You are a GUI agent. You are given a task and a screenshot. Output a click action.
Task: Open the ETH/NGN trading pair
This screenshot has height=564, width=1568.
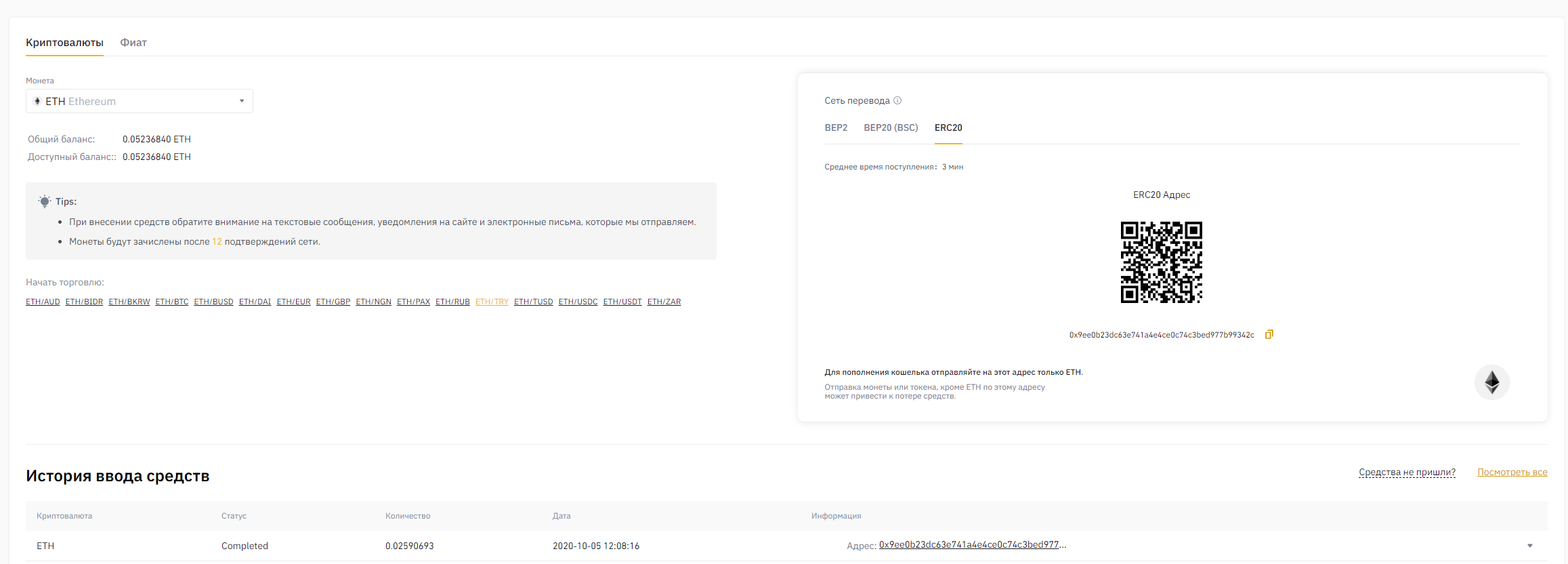click(374, 302)
